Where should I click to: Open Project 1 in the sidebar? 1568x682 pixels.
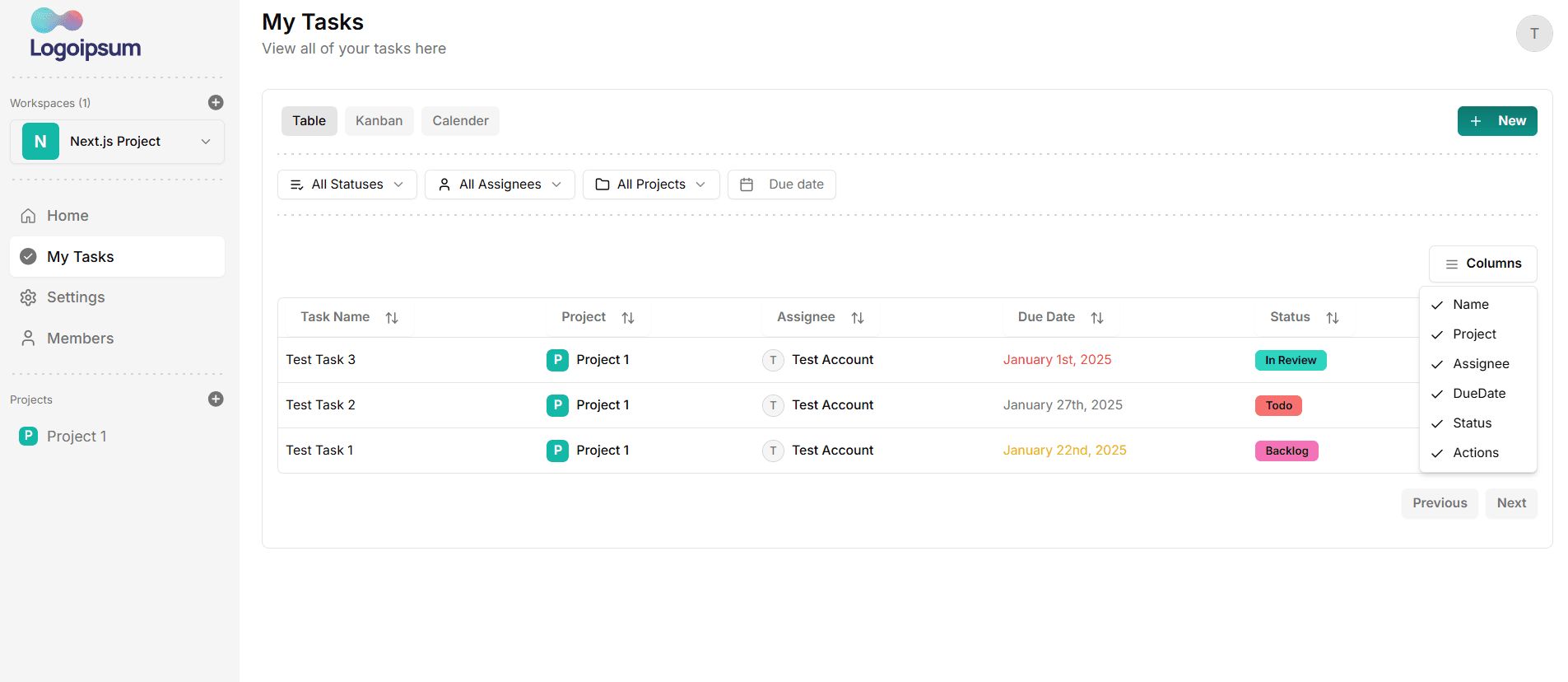117,437
